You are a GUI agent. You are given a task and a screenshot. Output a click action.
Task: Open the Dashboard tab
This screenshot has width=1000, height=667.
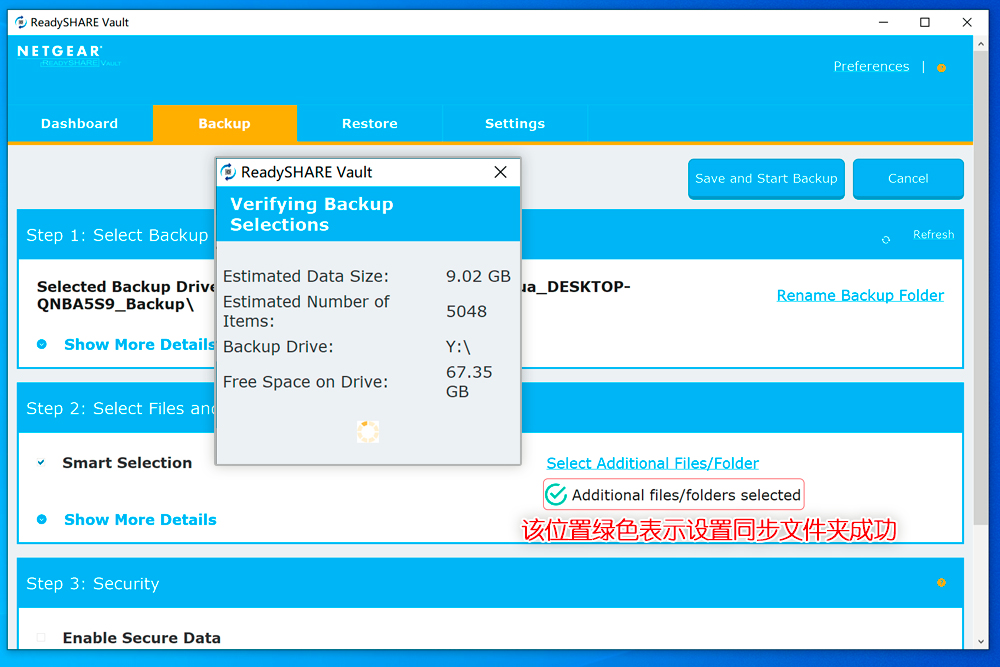(80, 123)
